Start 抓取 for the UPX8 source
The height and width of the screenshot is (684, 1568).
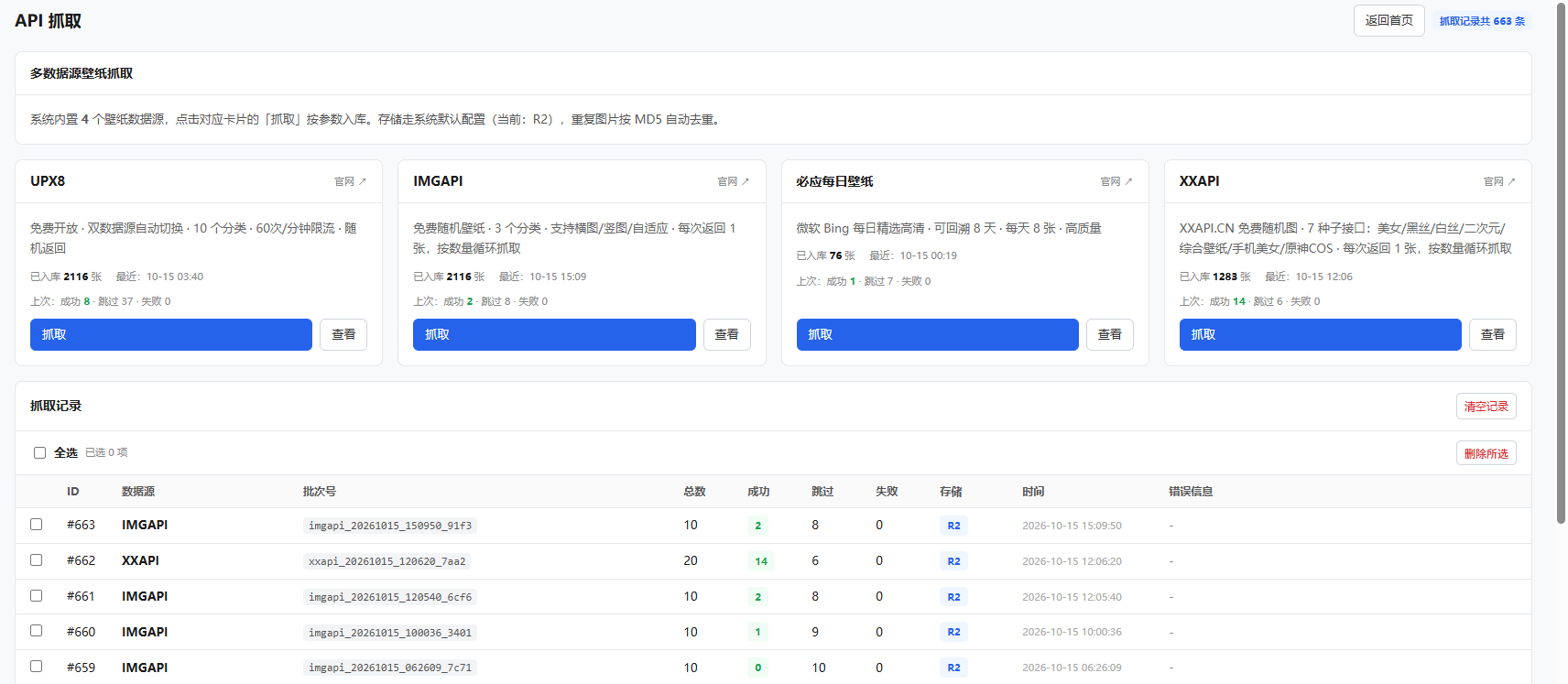(x=171, y=334)
